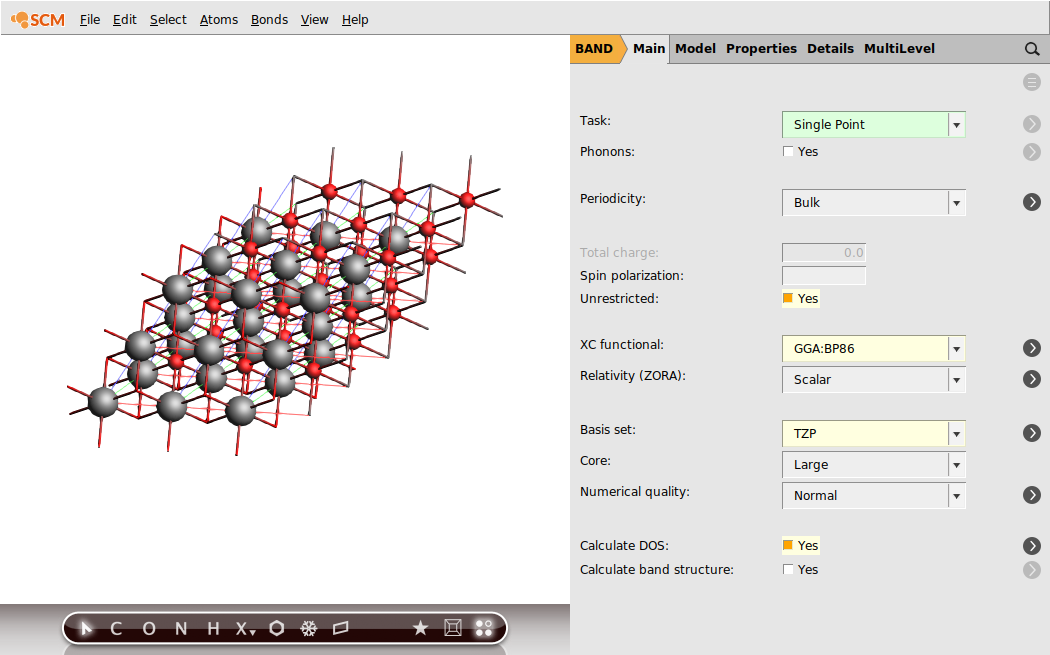Open XC functional details arrow
Viewport: 1050px width, 655px height.
(1032, 348)
